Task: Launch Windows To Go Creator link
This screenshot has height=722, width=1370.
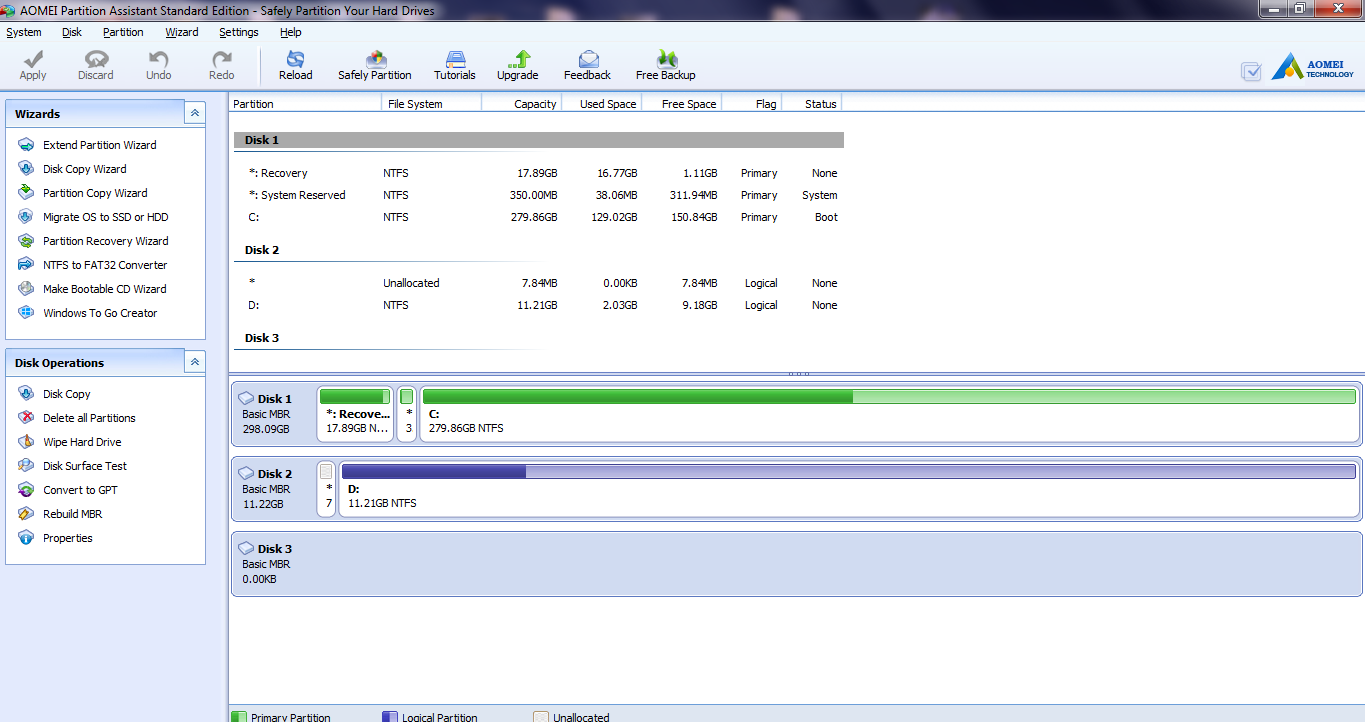Action: 100,313
